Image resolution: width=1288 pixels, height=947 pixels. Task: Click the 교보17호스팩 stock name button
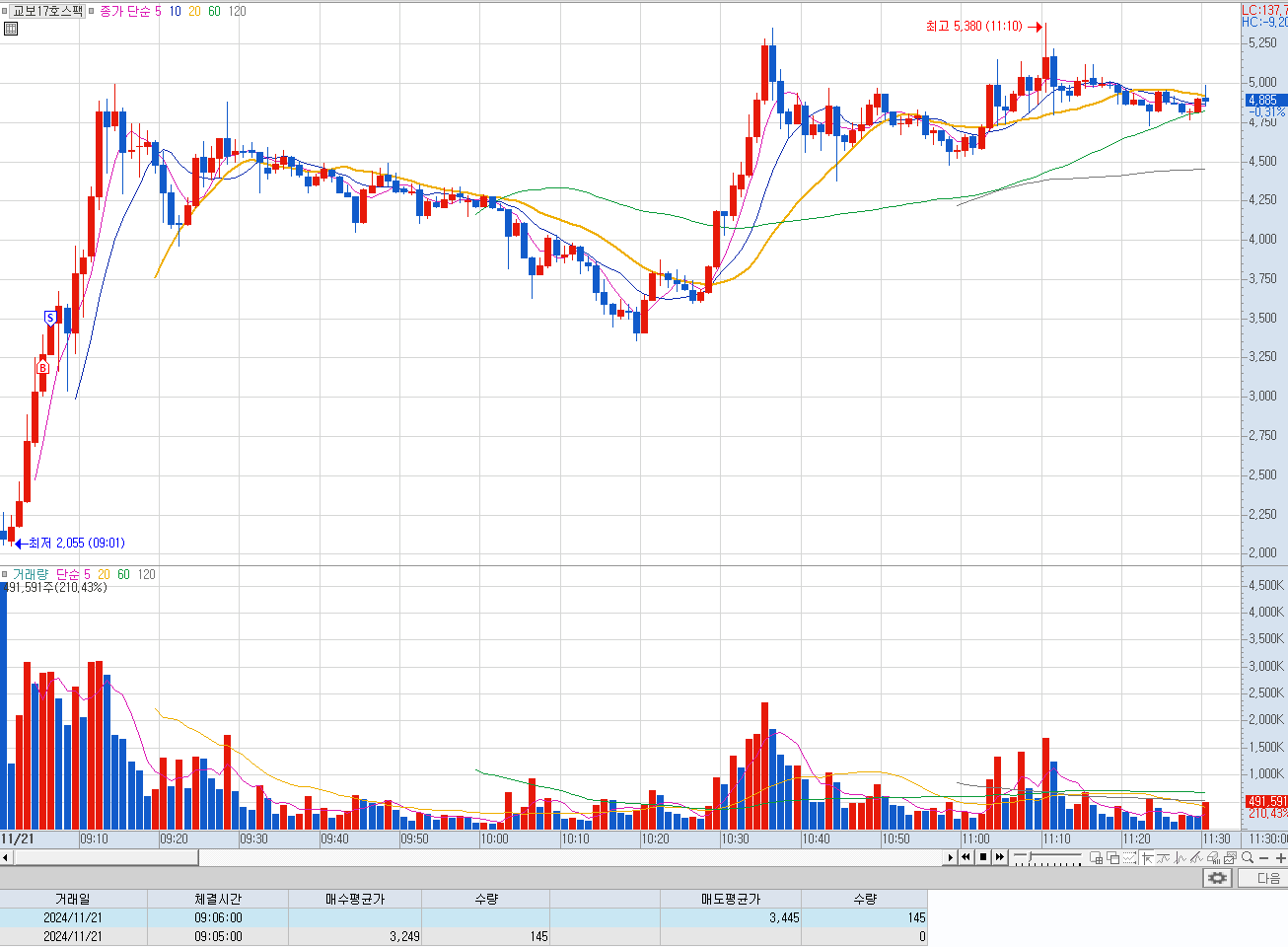(x=47, y=11)
